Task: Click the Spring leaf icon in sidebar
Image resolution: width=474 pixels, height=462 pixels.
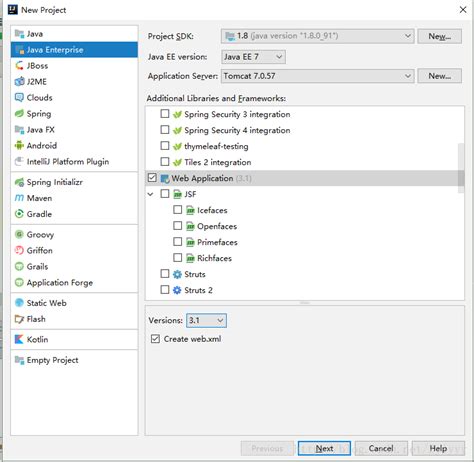Action: pyautogui.click(x=19, y=114)
